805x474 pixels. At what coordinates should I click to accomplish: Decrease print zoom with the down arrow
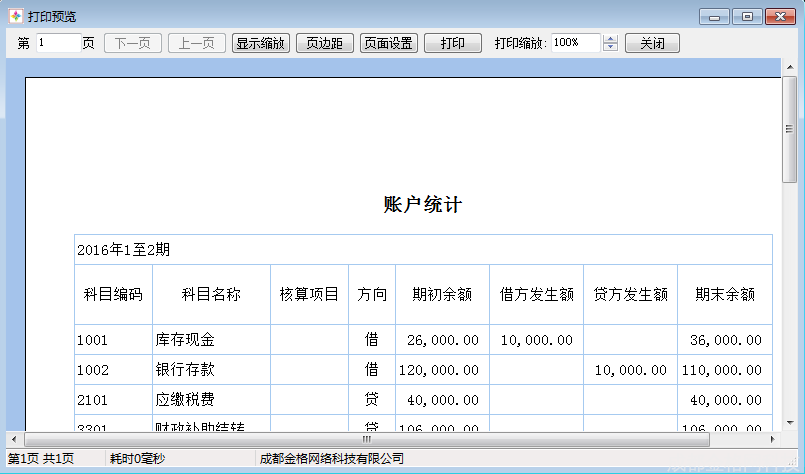(611, 48)
